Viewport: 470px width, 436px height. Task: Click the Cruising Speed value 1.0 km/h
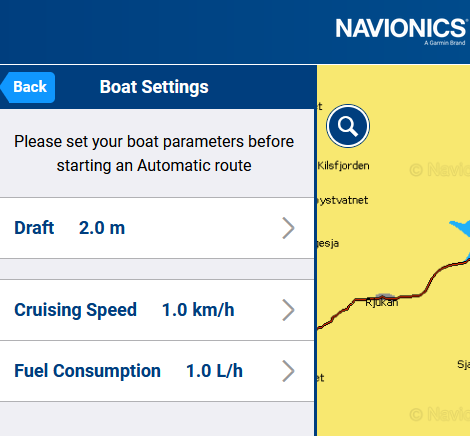click(x=198, y=310)
